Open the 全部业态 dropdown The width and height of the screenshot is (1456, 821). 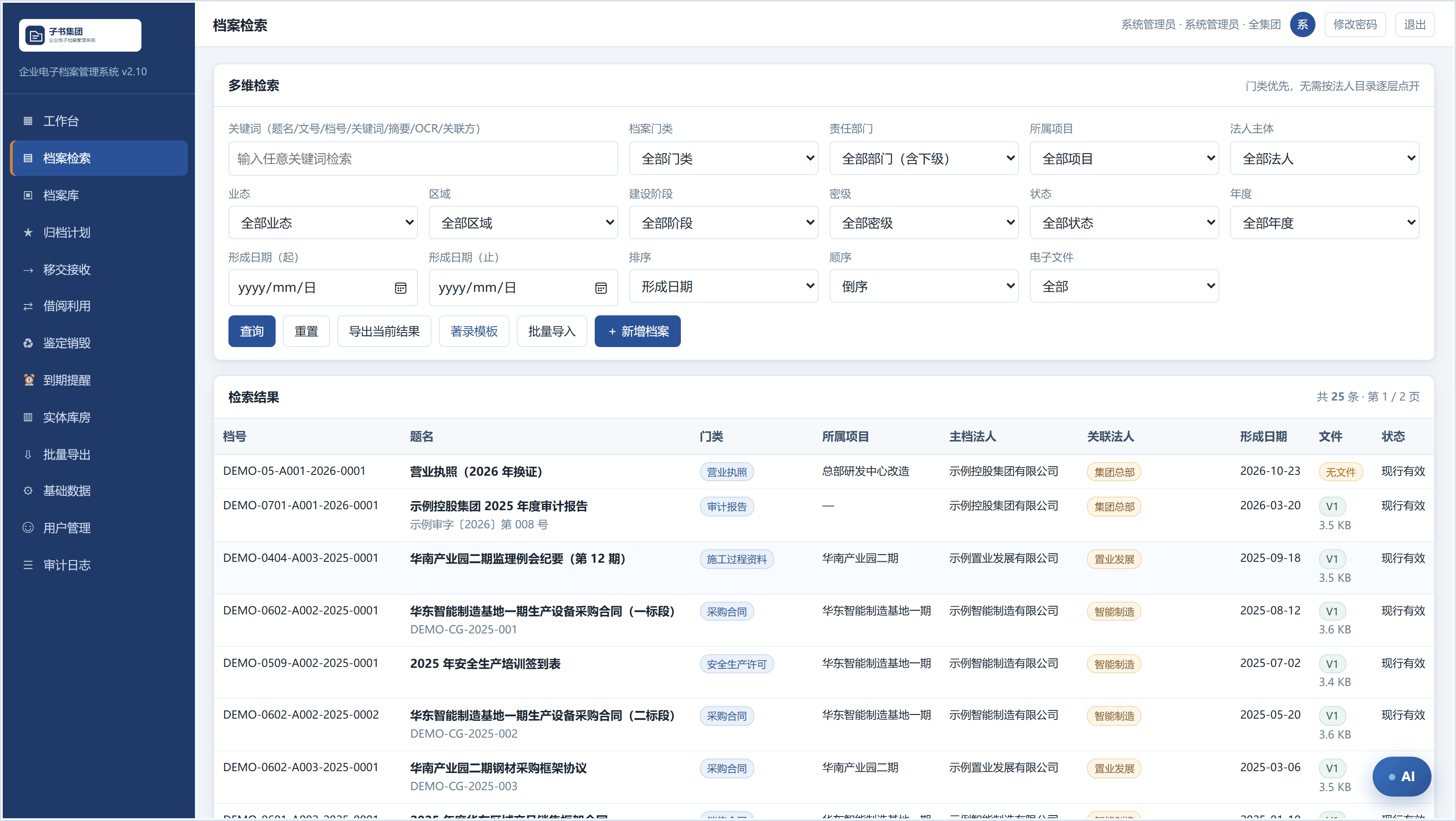(x=323, y=222)
